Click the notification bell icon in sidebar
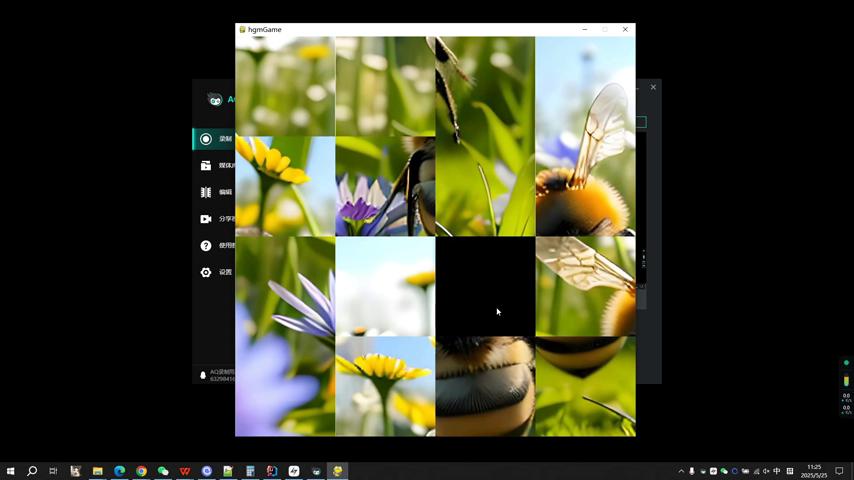This screenshot has width=854, height=480. [x=203, y=376]
